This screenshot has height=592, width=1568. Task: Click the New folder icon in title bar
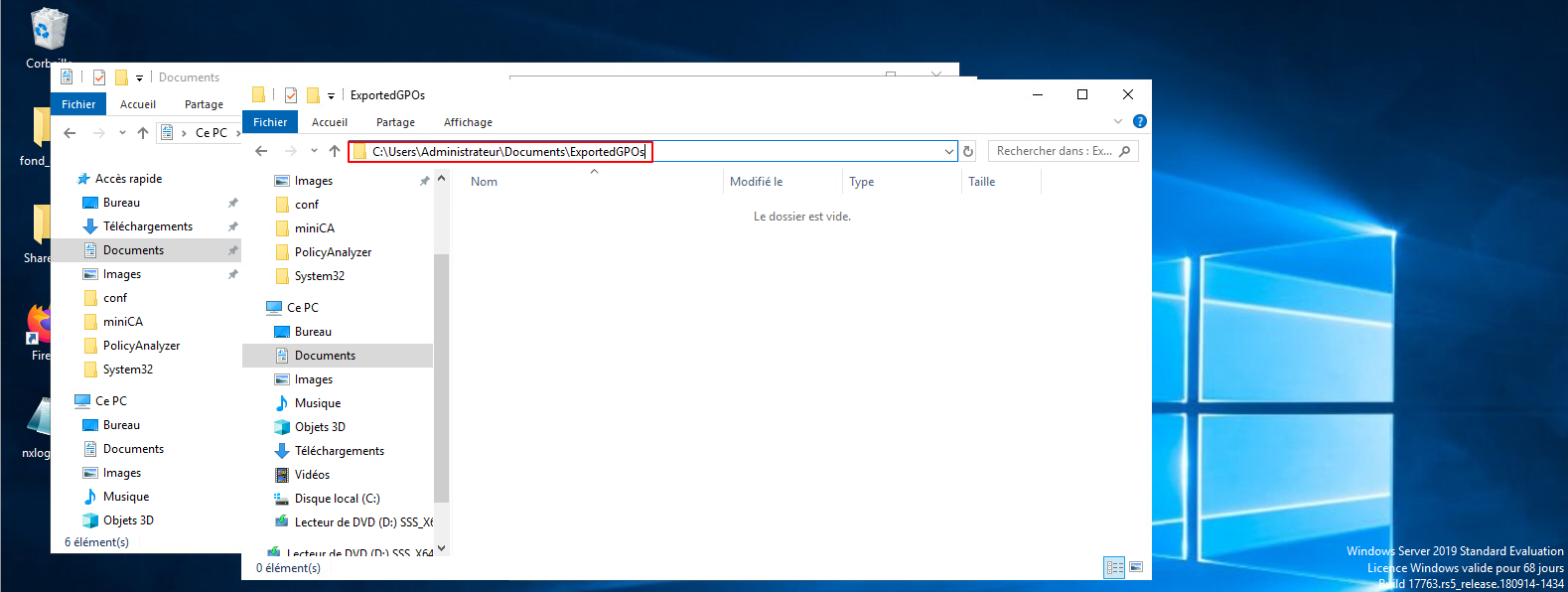pos(313,95)
